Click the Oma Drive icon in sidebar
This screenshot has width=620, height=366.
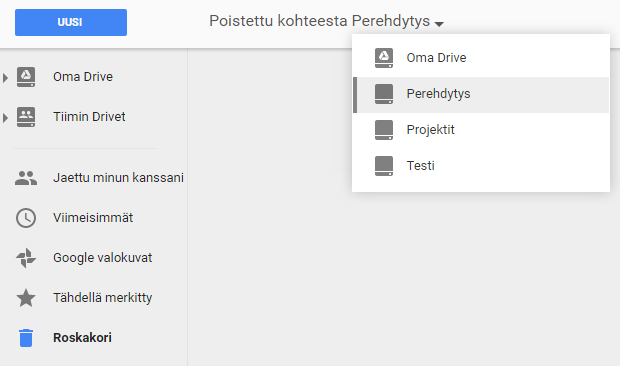pyautogui.click(x=26, y=77)
